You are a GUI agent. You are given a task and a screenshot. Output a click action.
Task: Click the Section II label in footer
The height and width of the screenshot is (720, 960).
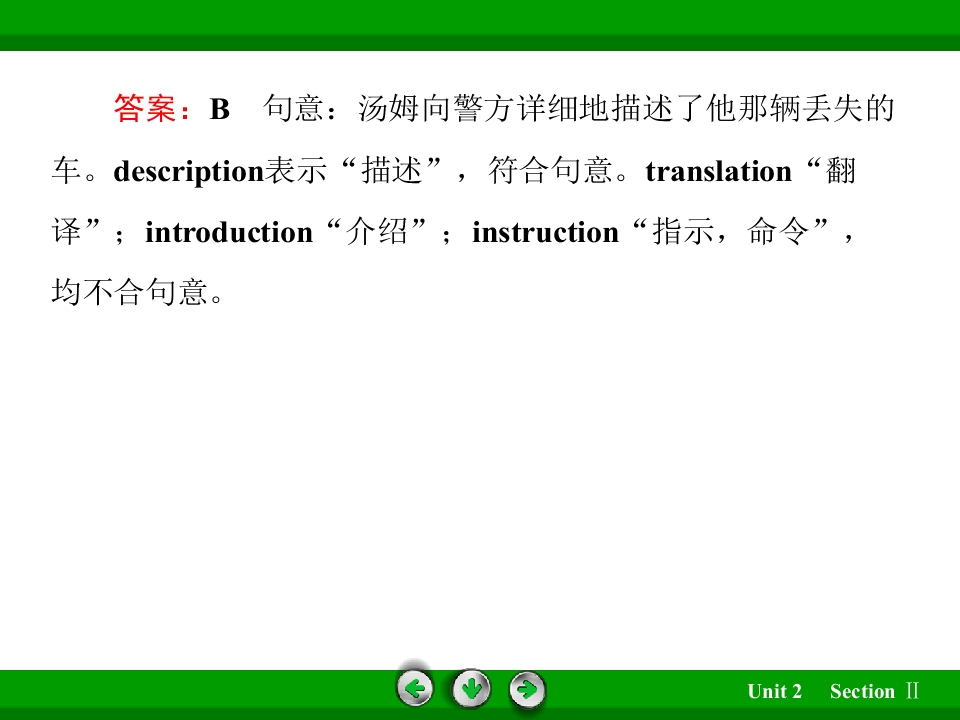tap(874, 691)
